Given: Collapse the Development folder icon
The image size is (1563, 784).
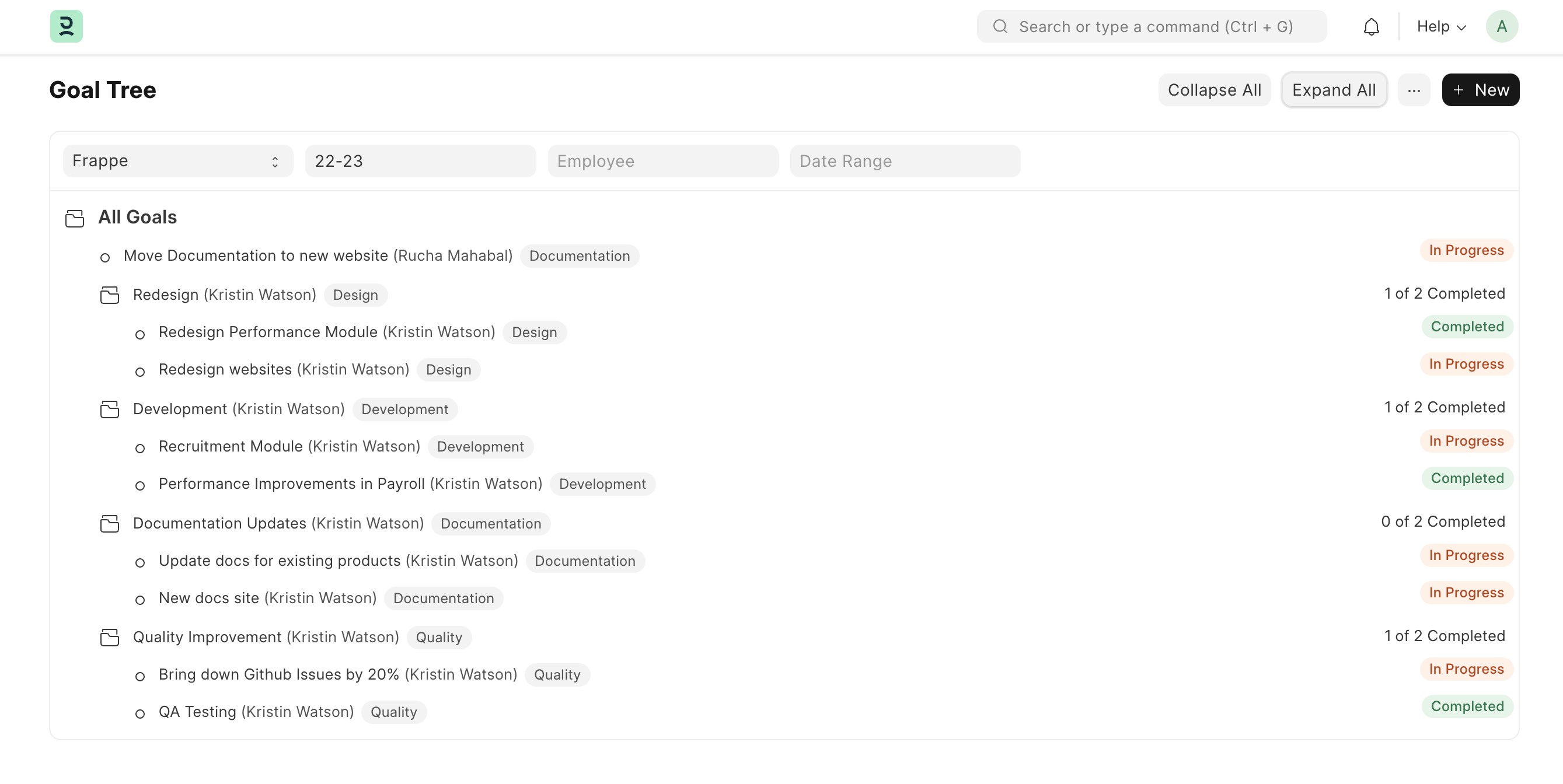Looking at the screenshot, I should click(x=110, y=410).
